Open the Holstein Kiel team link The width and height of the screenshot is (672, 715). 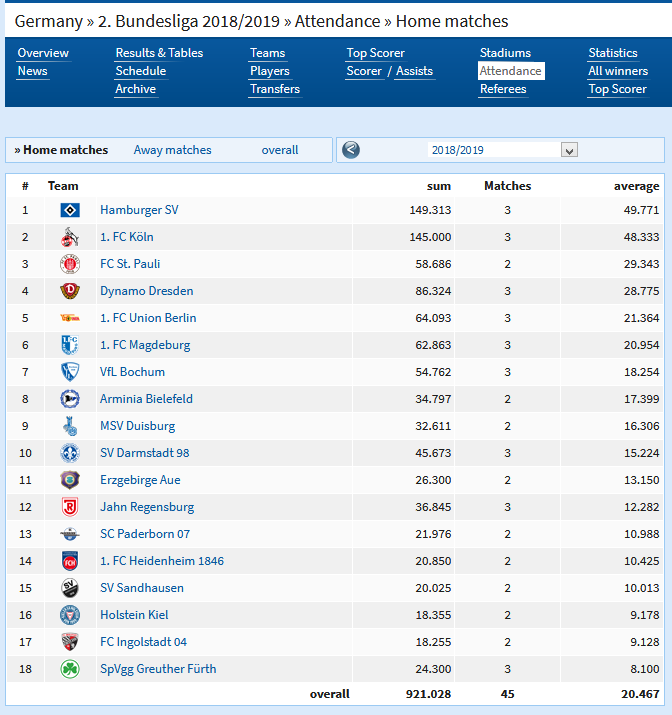[x=134, y=615]
